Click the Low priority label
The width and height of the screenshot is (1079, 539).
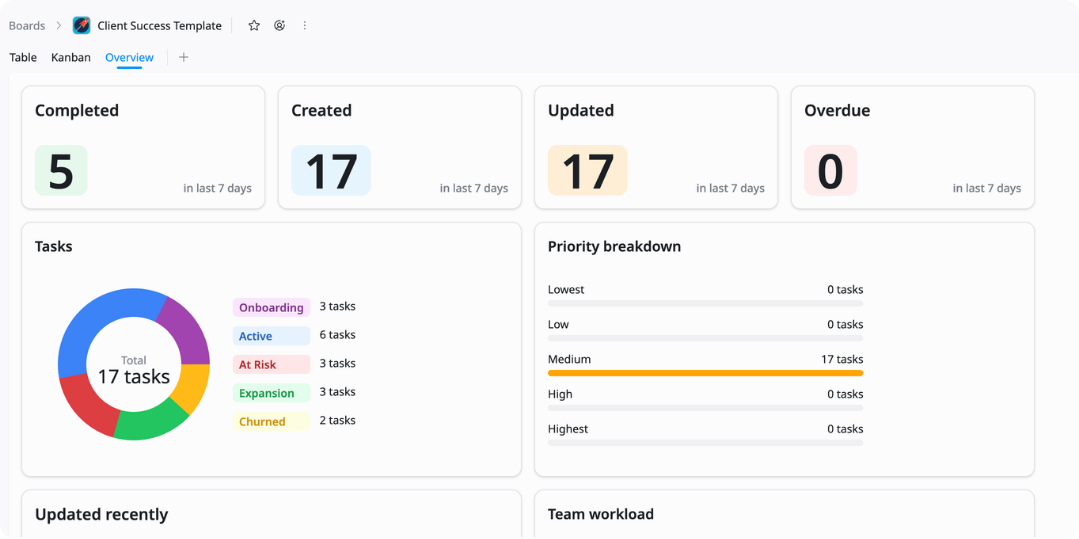(558, 325)
